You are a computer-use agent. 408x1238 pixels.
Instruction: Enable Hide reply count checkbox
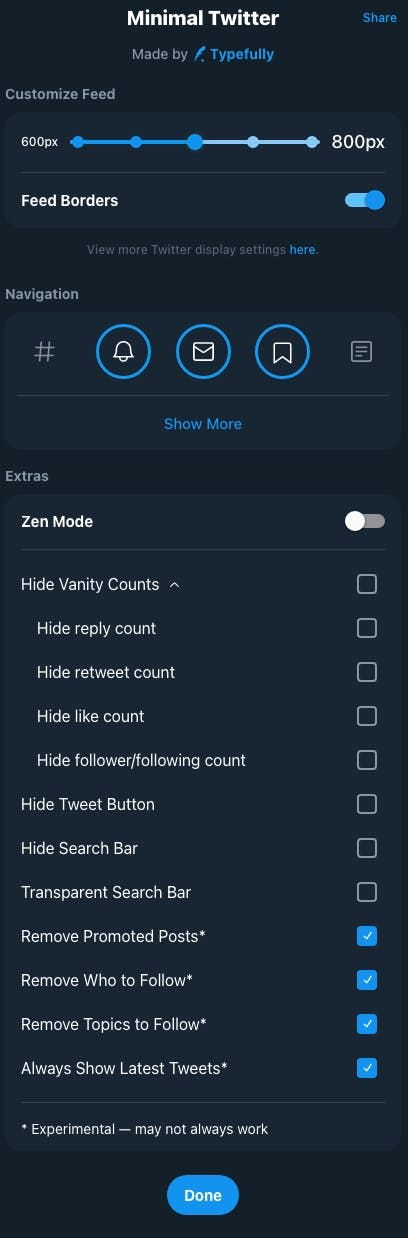click(367, 628)
